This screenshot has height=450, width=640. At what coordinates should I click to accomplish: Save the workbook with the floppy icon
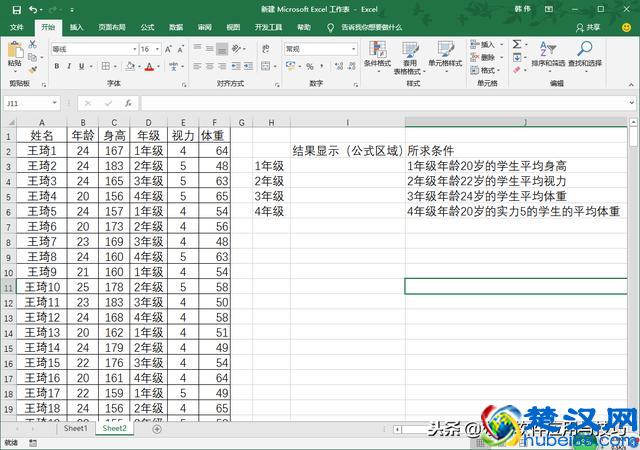pyautogui.click(x=16, y=10)
